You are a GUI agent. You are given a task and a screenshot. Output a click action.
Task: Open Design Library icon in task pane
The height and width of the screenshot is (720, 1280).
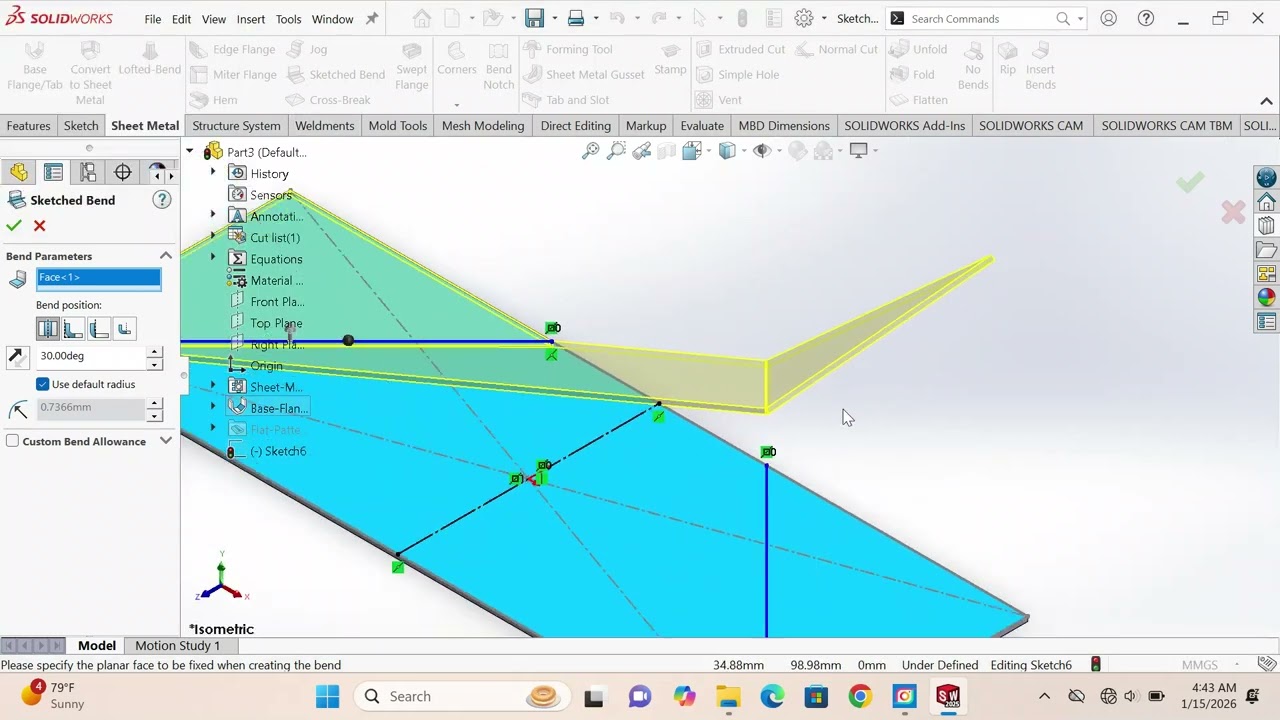(1266, 227)
